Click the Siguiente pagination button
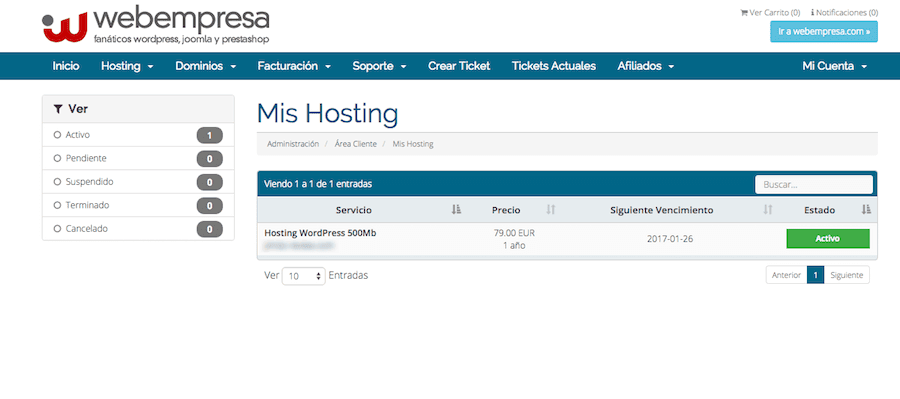 point(847,275)
